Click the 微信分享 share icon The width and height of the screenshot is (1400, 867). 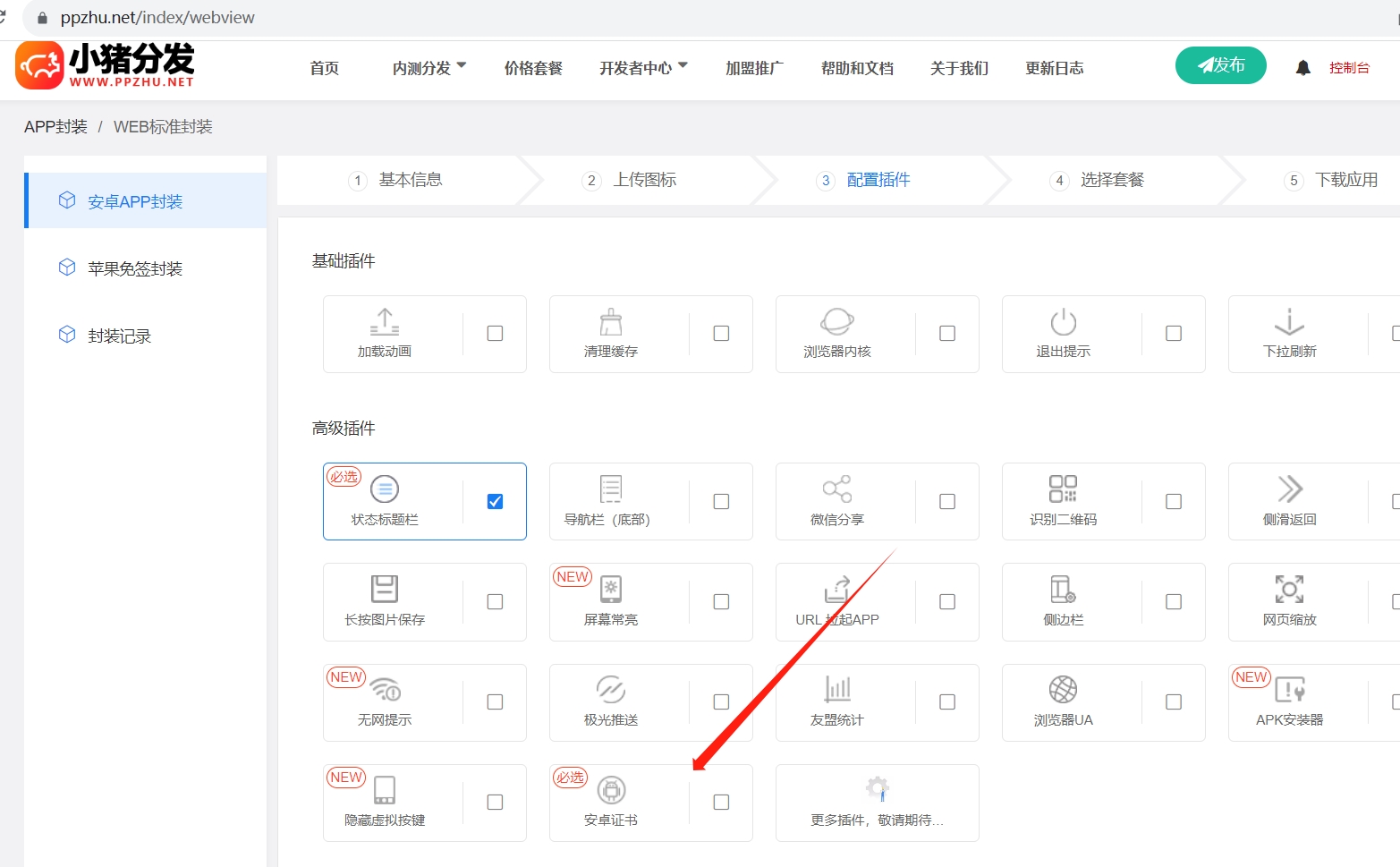click(x=836, y=489)
